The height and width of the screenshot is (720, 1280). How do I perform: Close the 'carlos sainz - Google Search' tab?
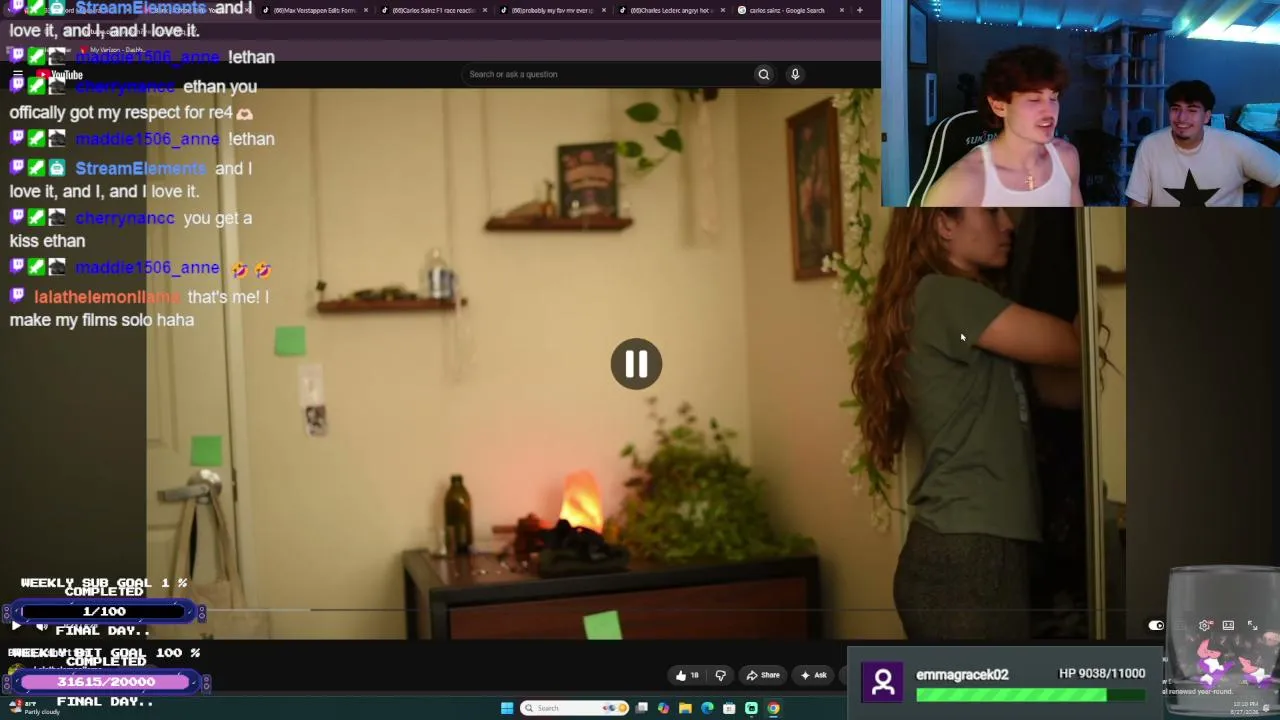842,10
